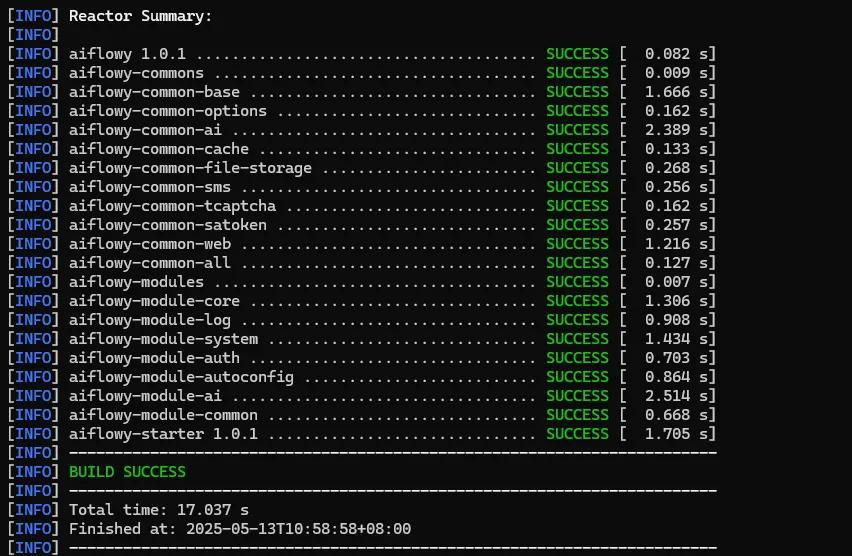Click the SUCCESS status for aiflowy-common-ai
Screen dimensions: 852x556
point(577,130)
